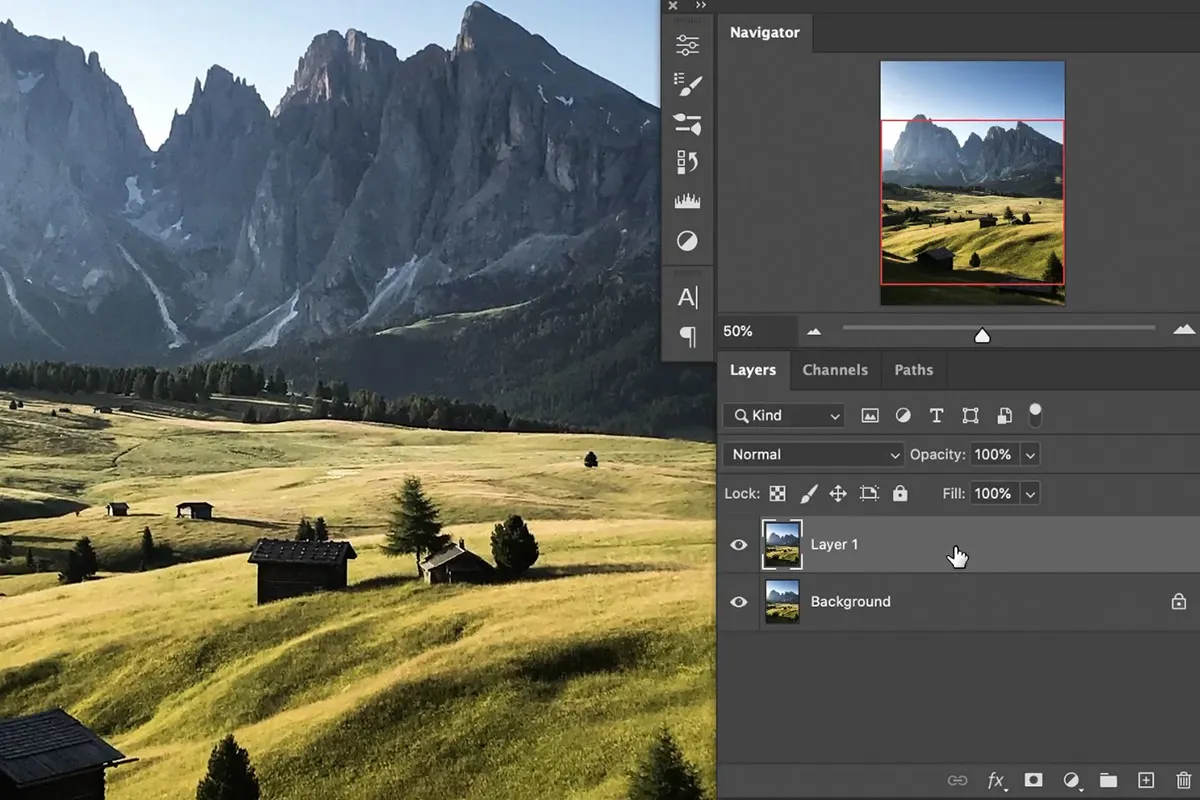Click the Navigator zoom percentage field
This screenshot has height=800, width=1200.
click(x=755, y=331)
